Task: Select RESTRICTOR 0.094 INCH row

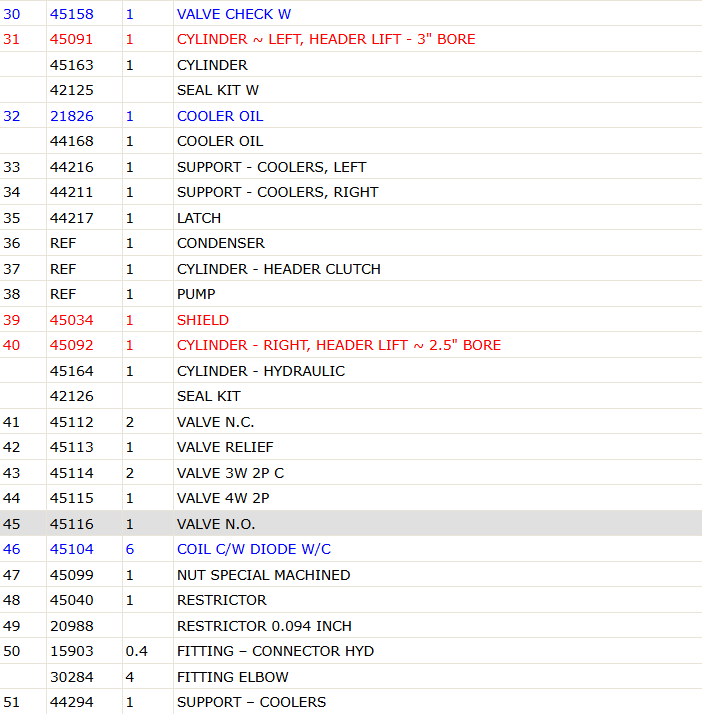Action: pos(351,626)
